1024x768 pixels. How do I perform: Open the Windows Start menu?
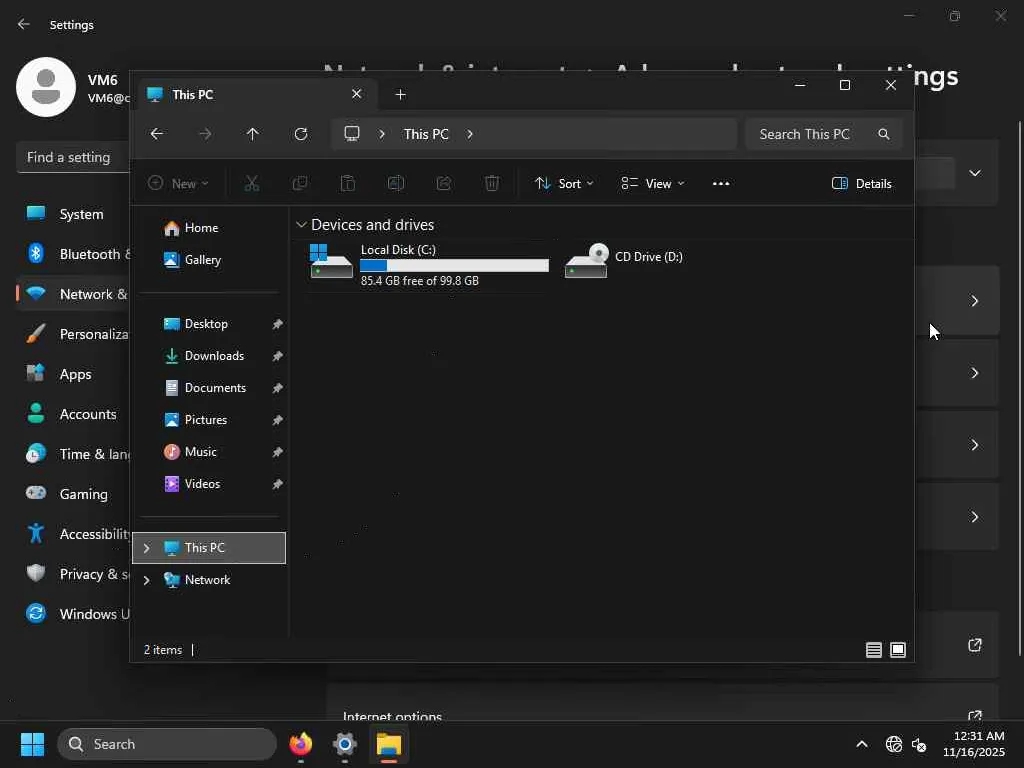32,744
